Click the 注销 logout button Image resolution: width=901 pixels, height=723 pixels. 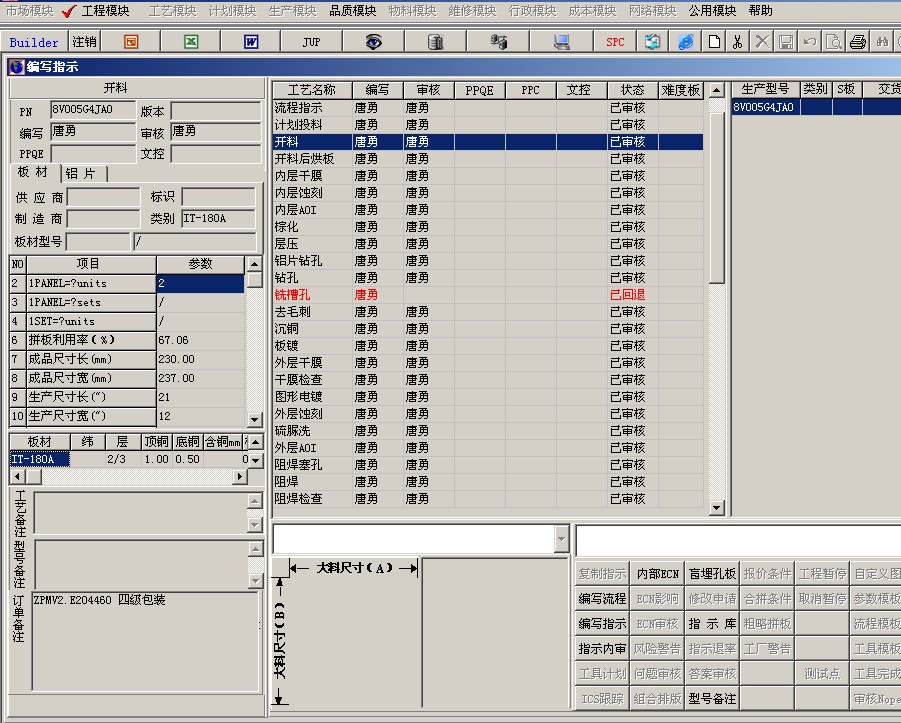(x=84, y=42)
